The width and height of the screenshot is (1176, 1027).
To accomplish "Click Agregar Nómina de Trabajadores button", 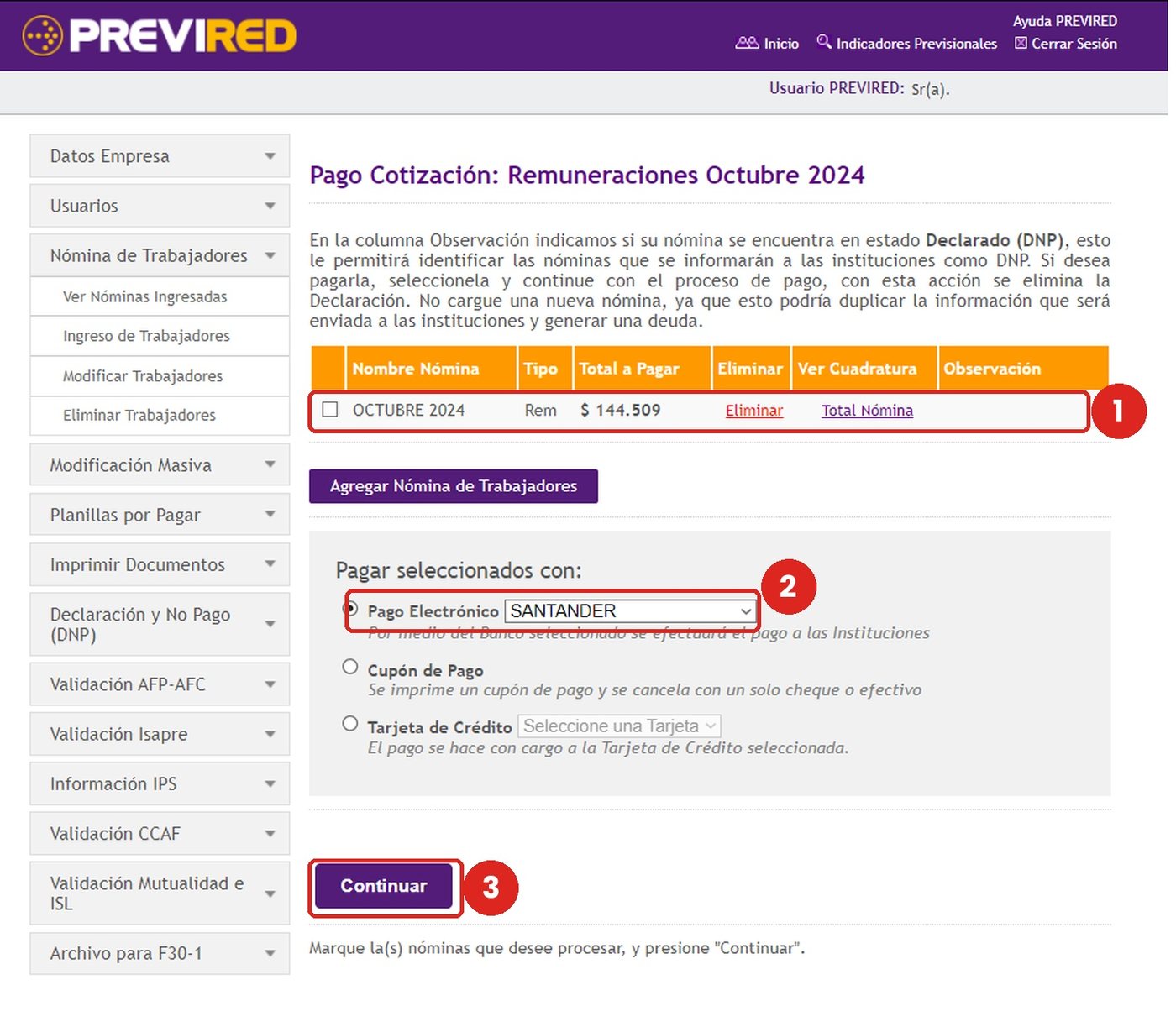I will (454, 486).
